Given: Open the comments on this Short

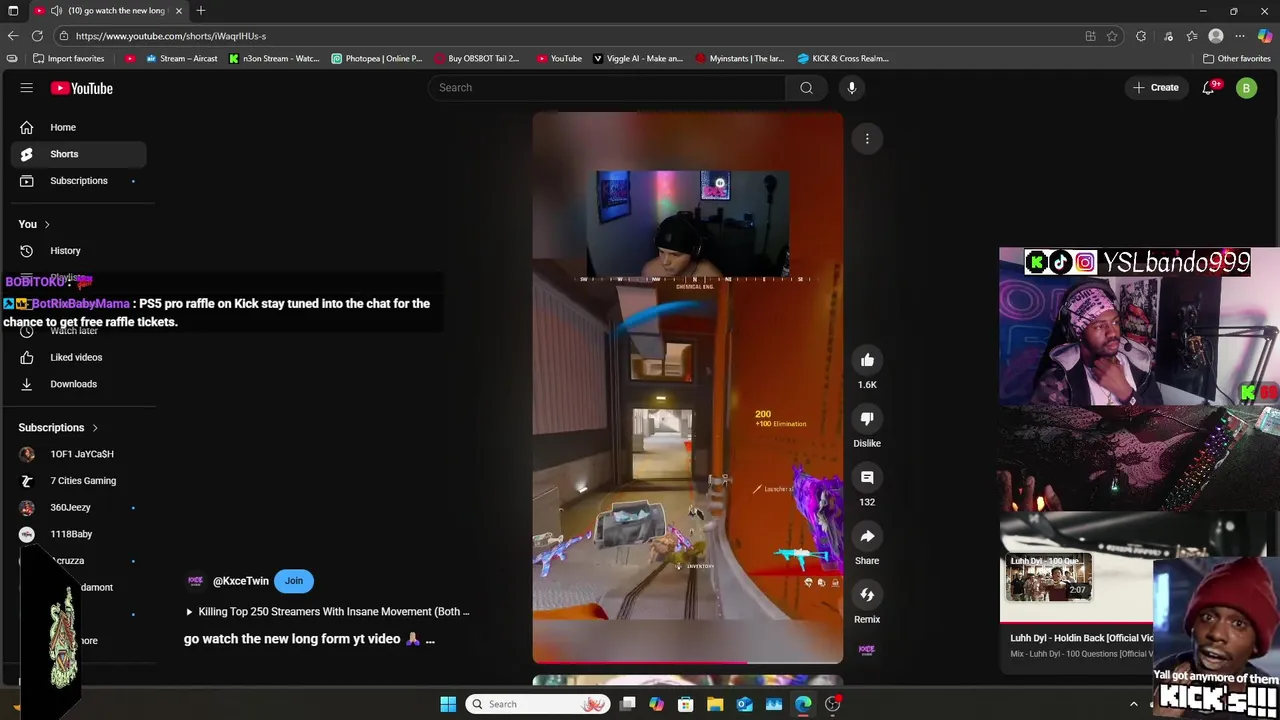Looking at the screenshot, I should click(867, 478).
